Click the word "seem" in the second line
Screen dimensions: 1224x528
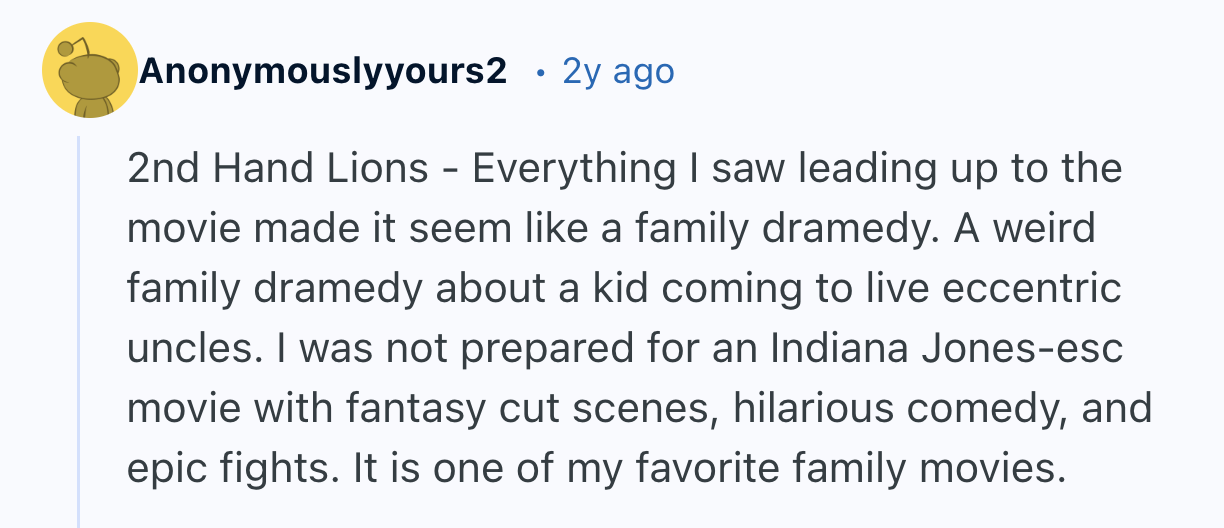click(x=473, y=228)
